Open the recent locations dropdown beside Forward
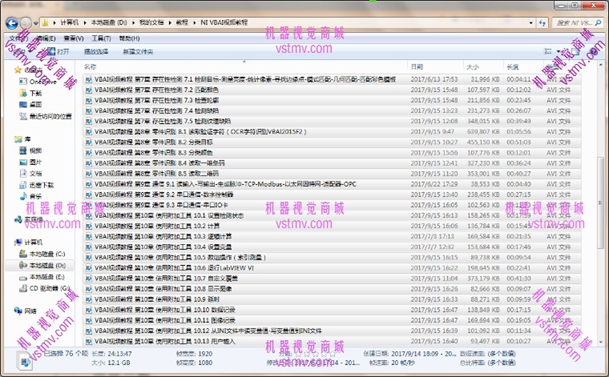609x377 pixels. click(35, 23)
